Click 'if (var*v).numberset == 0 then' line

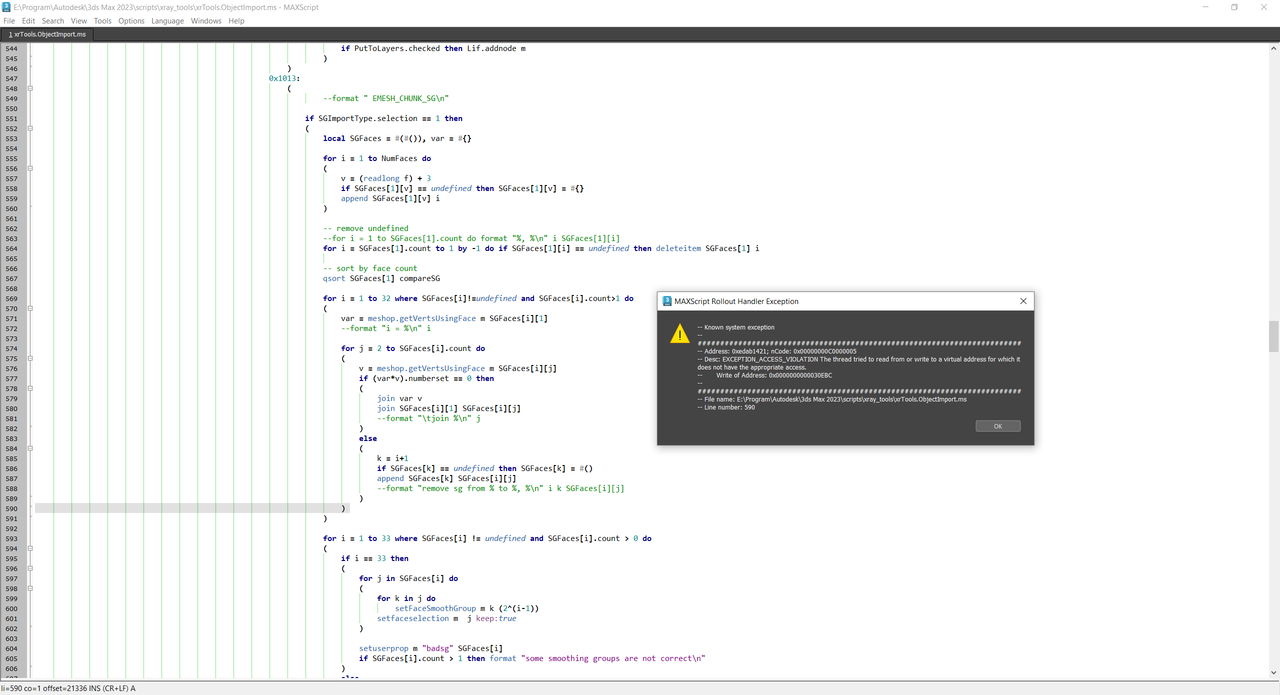pyautogui.click(x=427, y=378)
